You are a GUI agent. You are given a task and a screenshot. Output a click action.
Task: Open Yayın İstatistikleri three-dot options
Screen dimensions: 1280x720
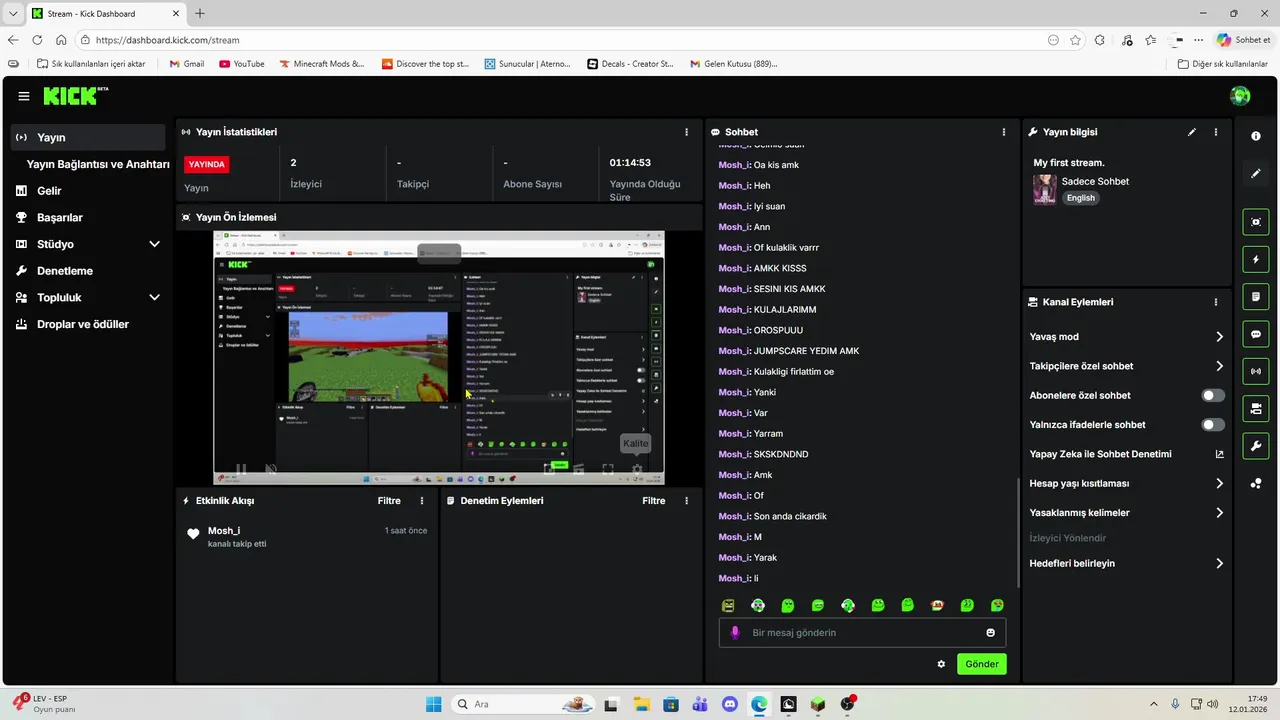(x=686, y=132)
